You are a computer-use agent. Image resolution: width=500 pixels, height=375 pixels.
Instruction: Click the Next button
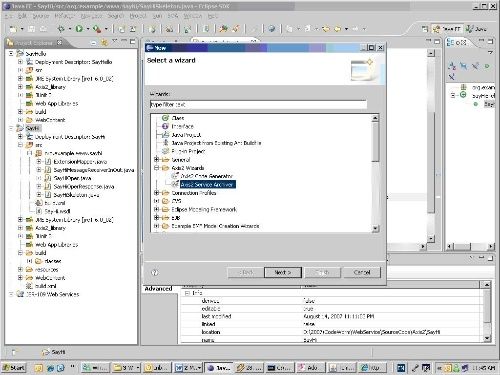click(x=283, y=272)
